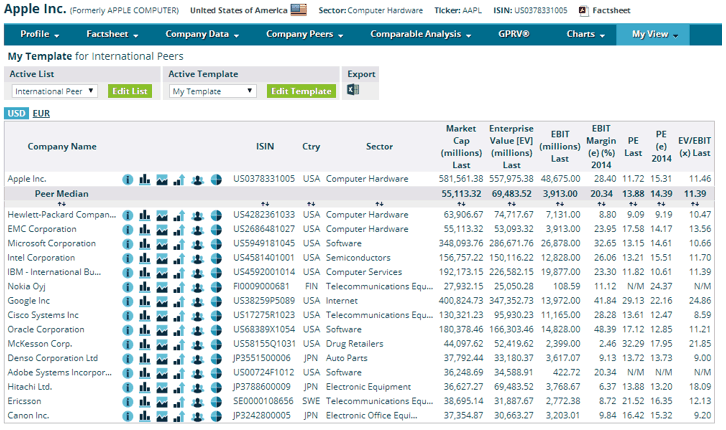Screen dimensions: 726x430
Task: Click Hitachi EV/EBIT value 18.09
Action: pos(700,387)
